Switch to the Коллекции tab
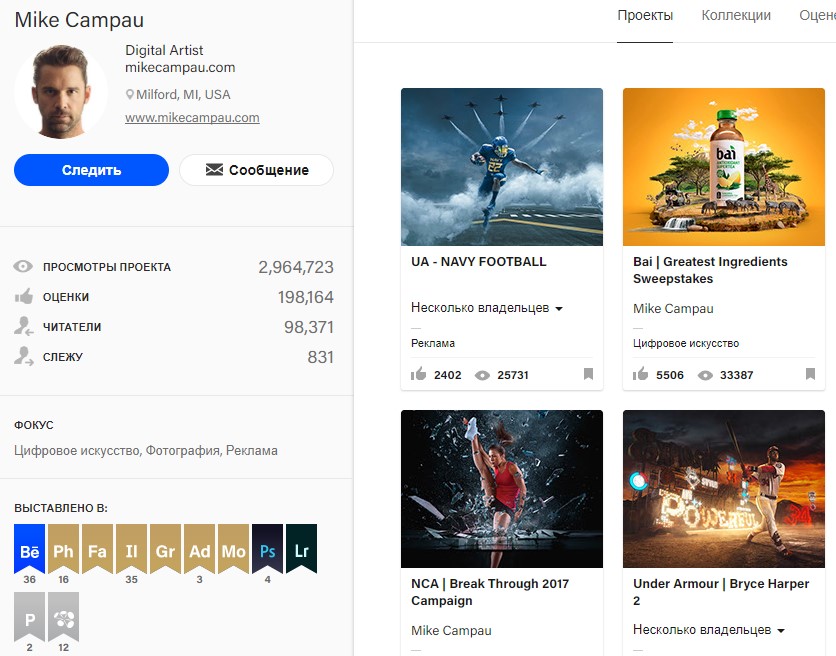Screen dimensions: 836x656 tap(736, 15)
